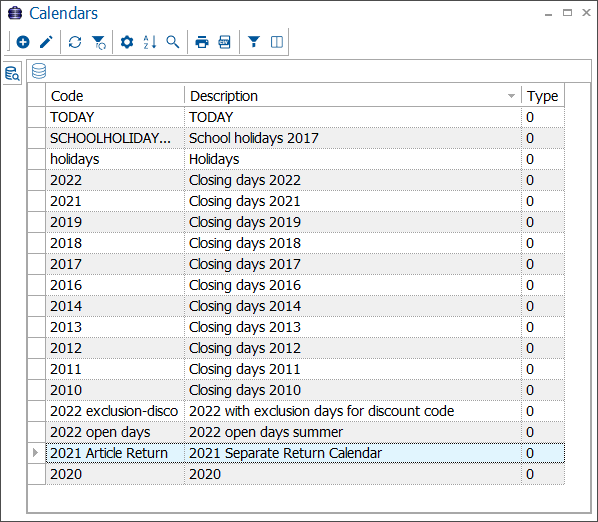Select the 2019 code cell
The width and height of the screenshot is (598, 522).
[115, 222]
